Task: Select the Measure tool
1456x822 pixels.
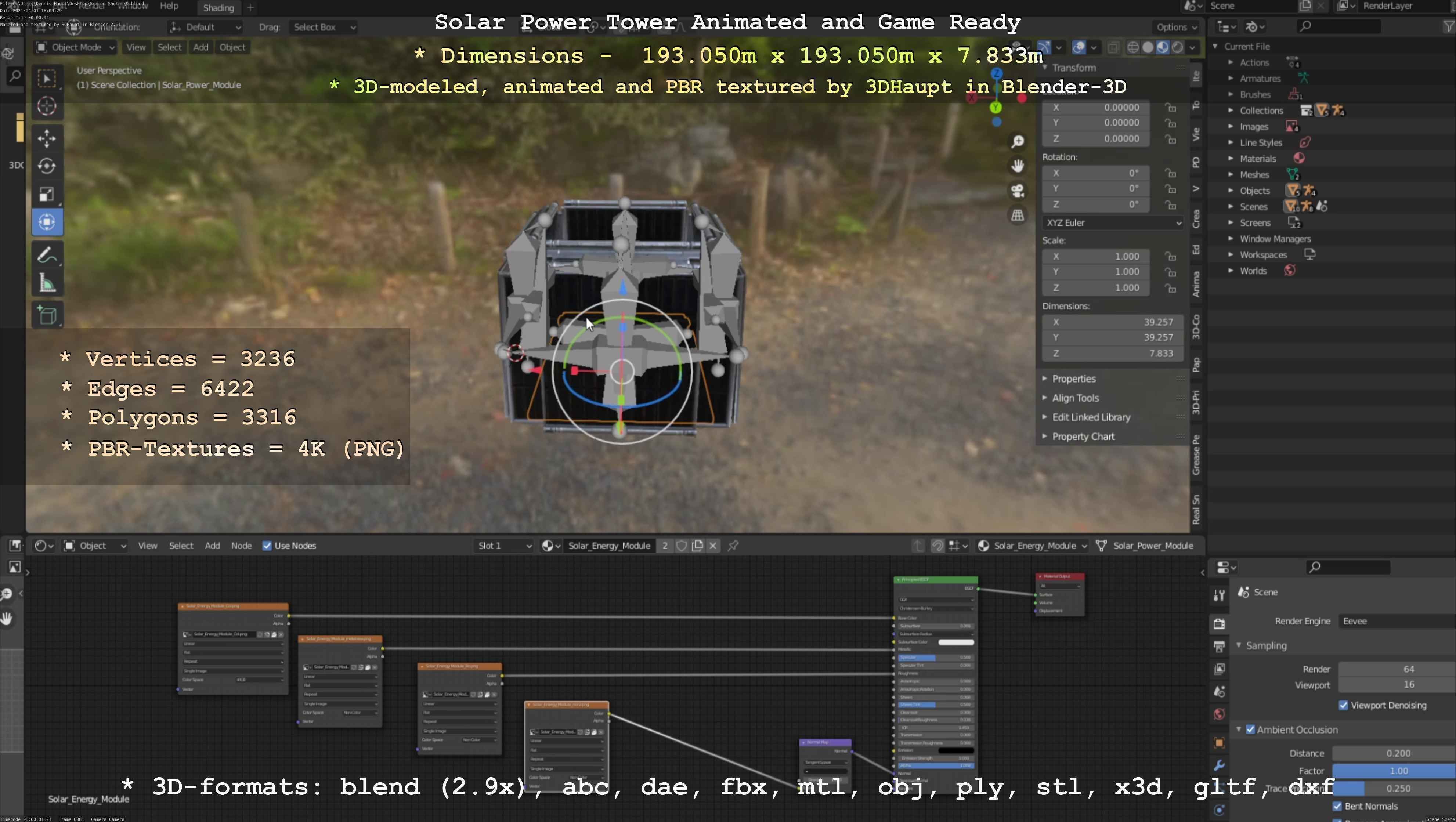Action: click(47, 283)
